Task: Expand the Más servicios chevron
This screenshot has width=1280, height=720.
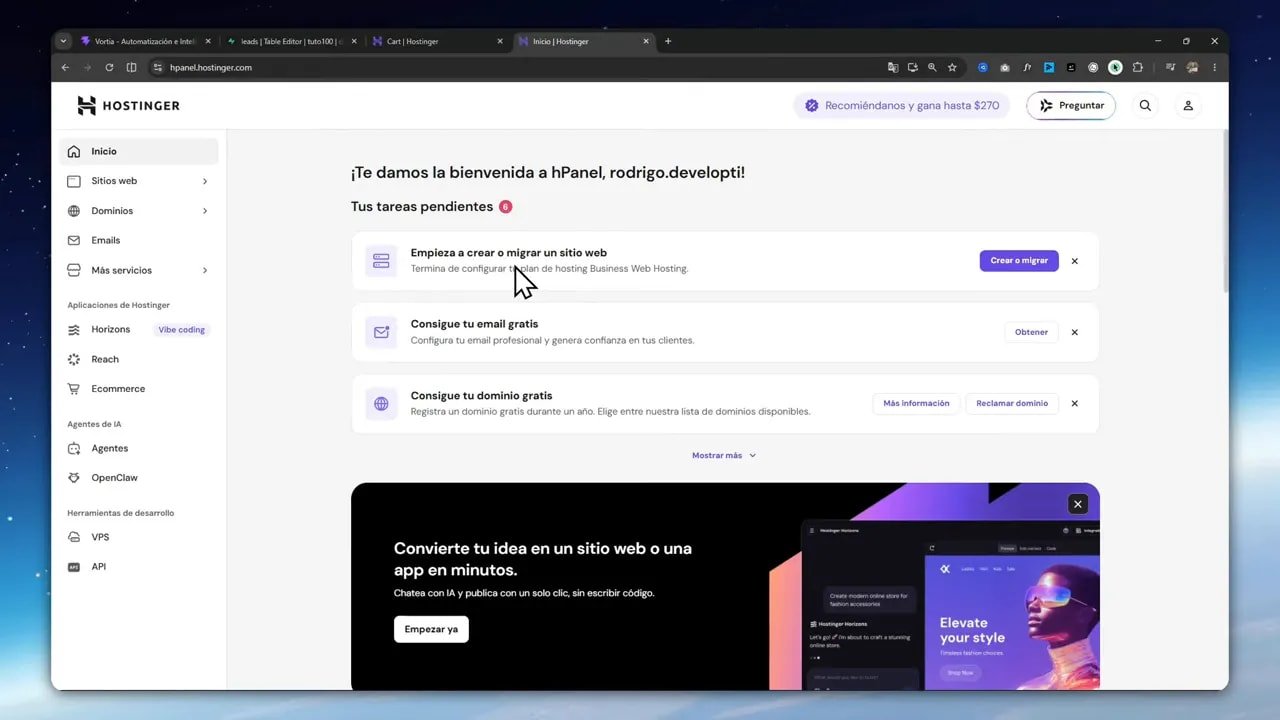Action: pyautogui.click(x=205, y=270)
